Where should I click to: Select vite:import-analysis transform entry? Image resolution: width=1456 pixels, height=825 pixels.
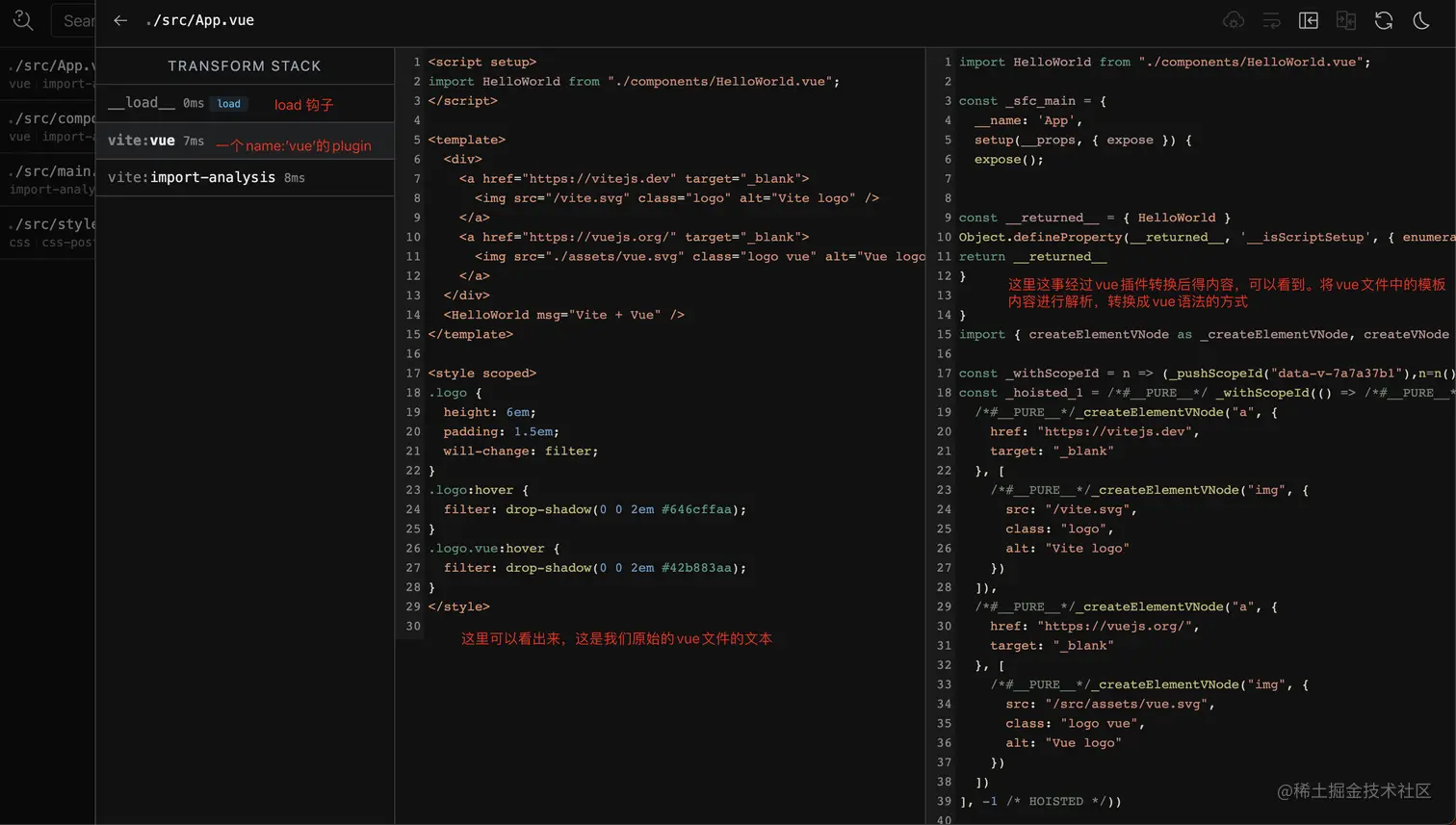(245, 177)
